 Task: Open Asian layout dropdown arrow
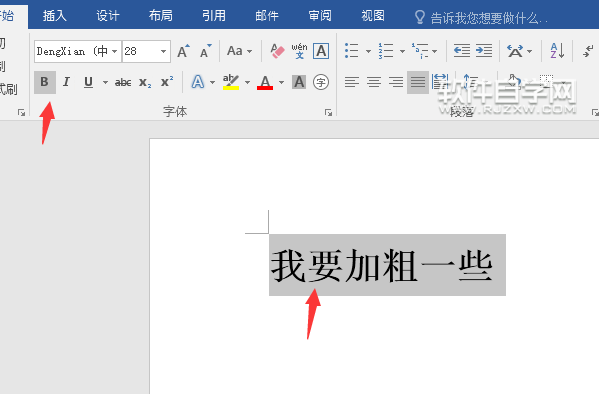pos(529,51)
